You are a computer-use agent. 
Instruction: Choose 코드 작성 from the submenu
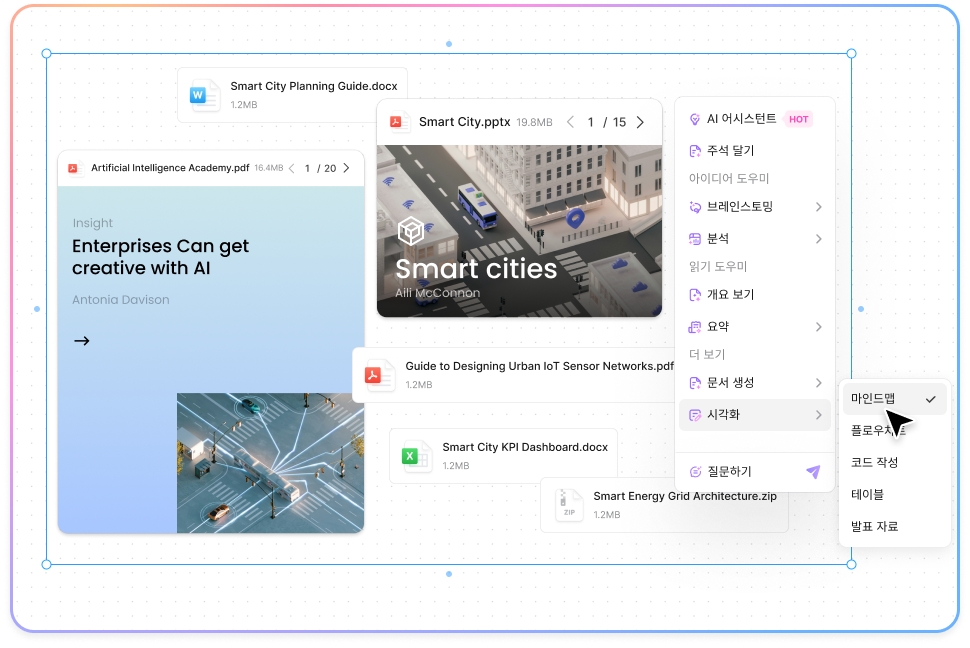(874, 462)
